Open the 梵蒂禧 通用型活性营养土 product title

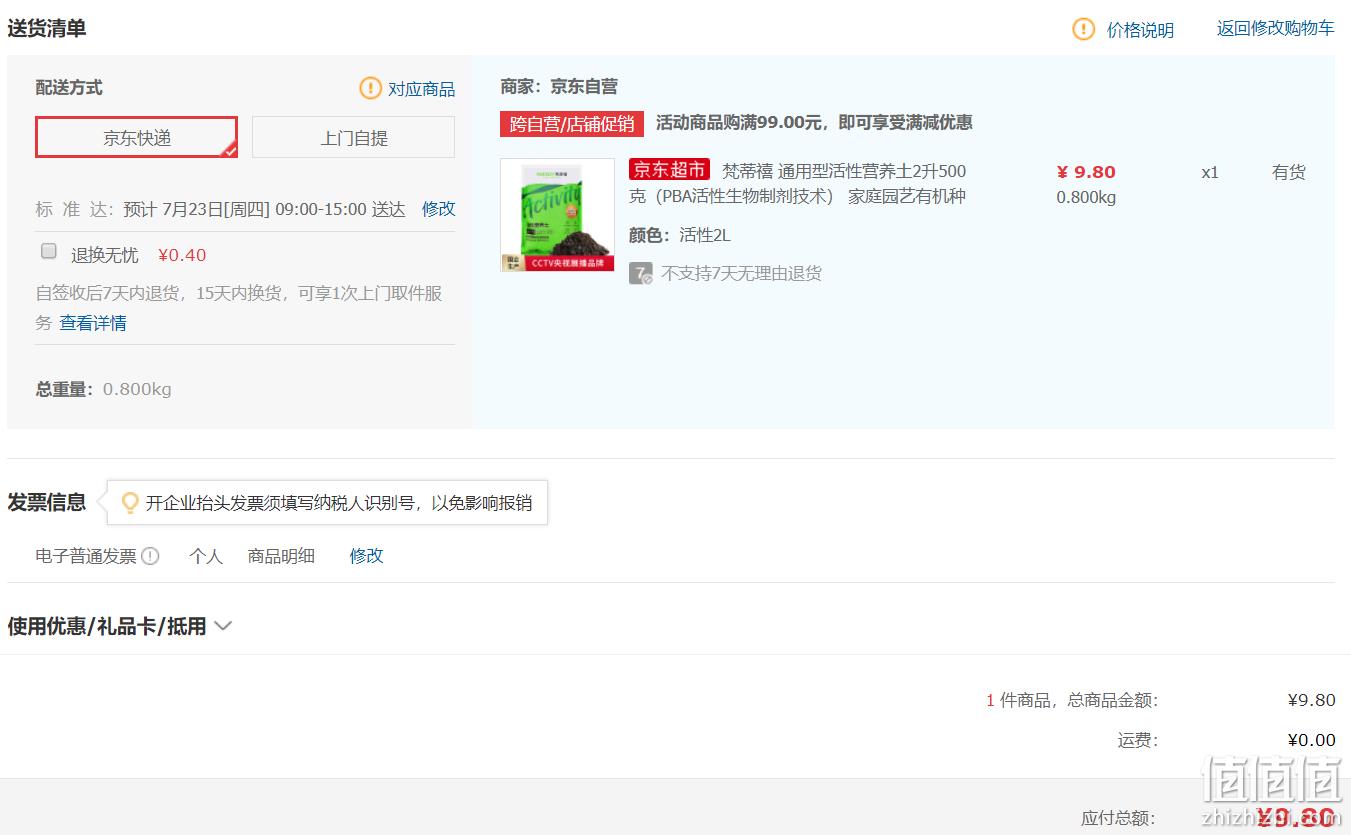(x=797, y=184)
